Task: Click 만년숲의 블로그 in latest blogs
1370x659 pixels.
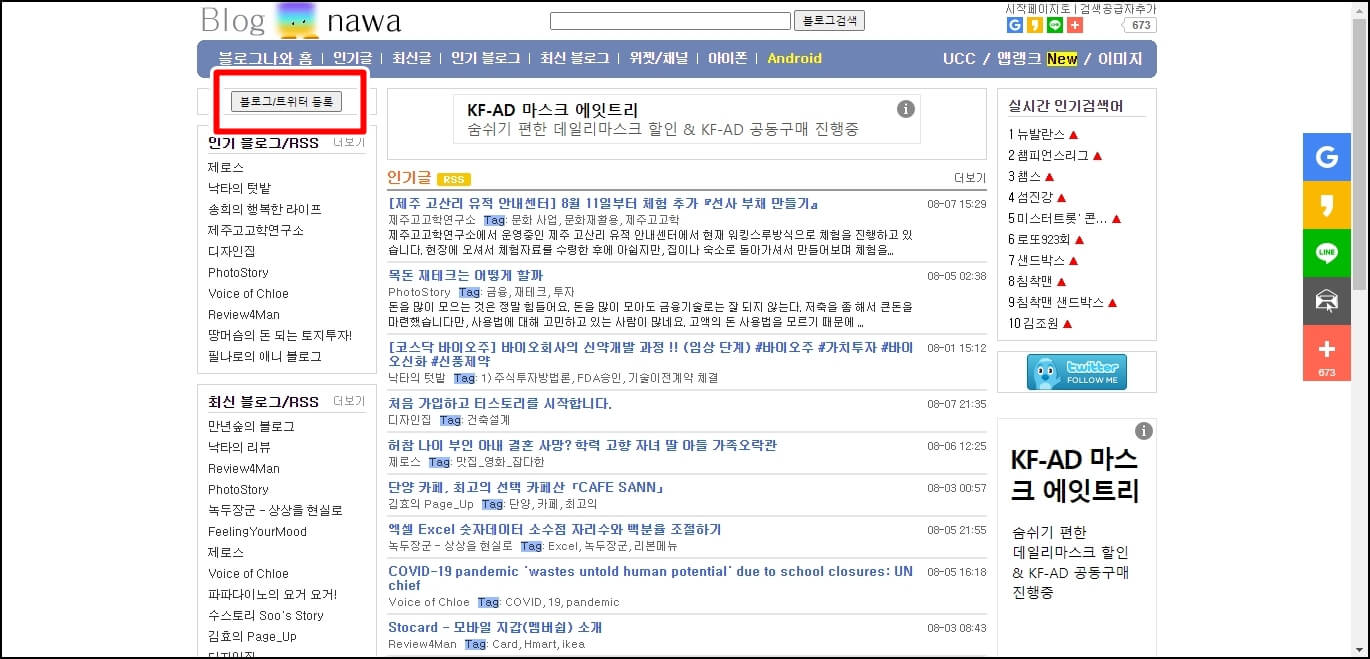Action: (x=251, y=426)
